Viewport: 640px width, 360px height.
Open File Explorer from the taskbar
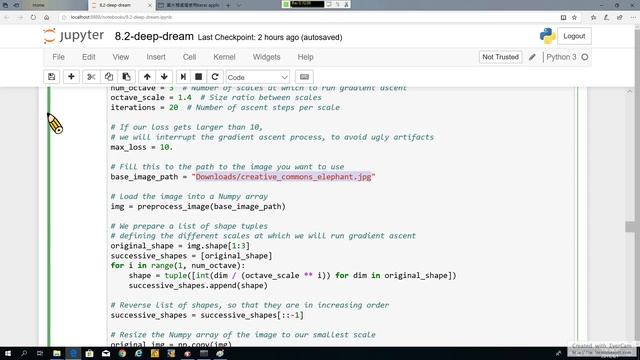tap(57, 353)
